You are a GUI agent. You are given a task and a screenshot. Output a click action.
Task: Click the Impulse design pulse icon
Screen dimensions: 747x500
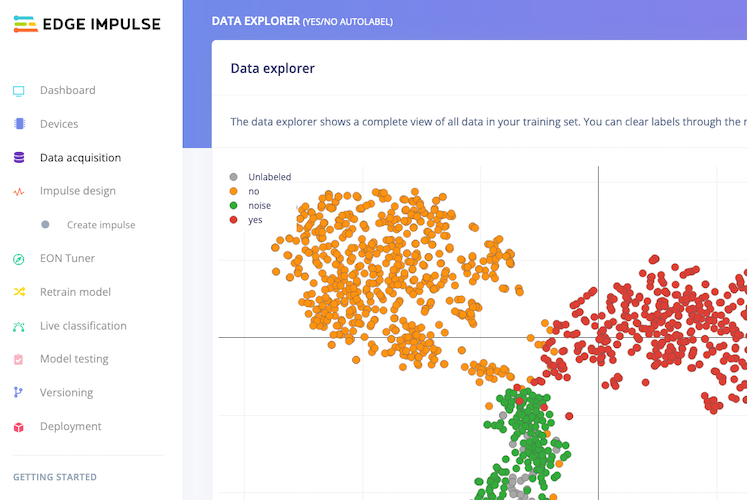point(19,191)
